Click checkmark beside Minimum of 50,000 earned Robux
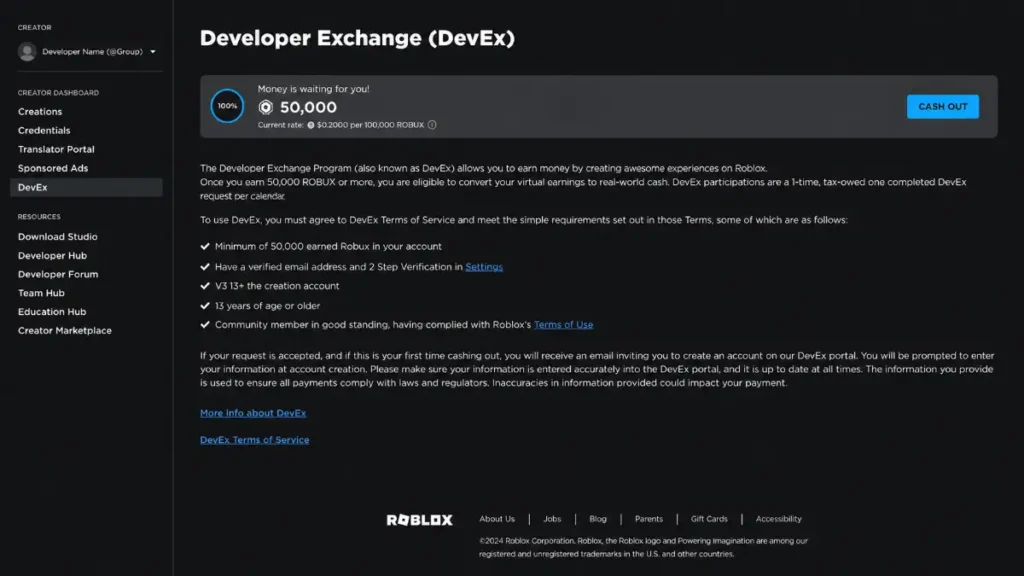1024x576 pixels. 205,246
